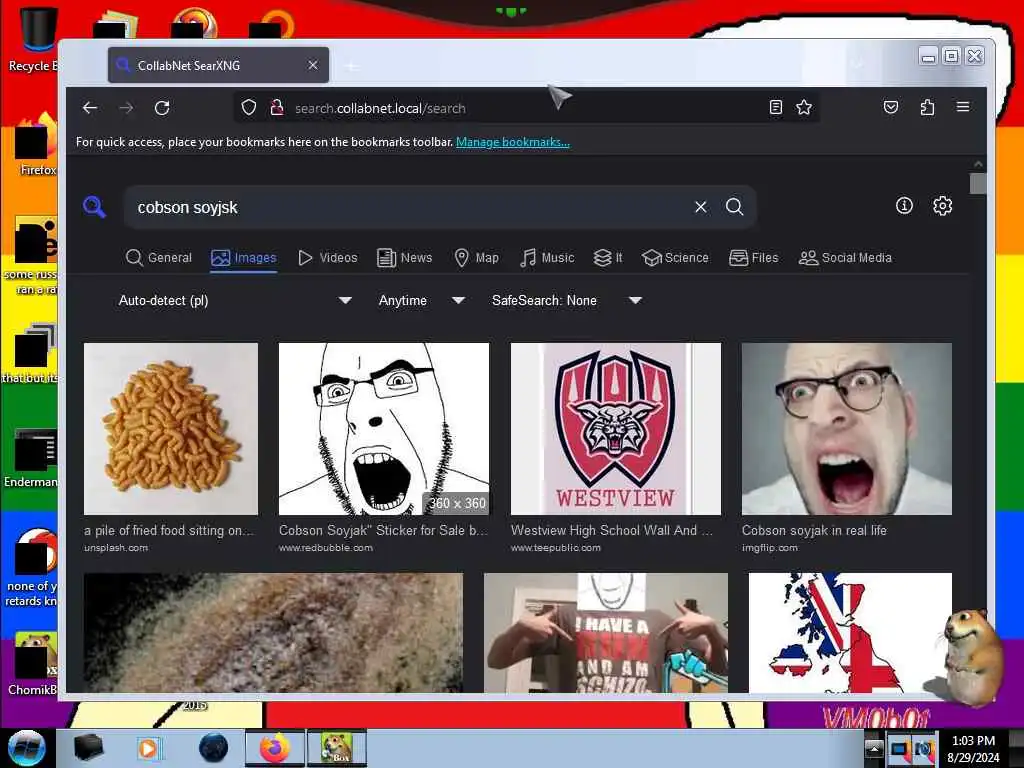Submit search with magnifier button

click(x=735, y=207)
